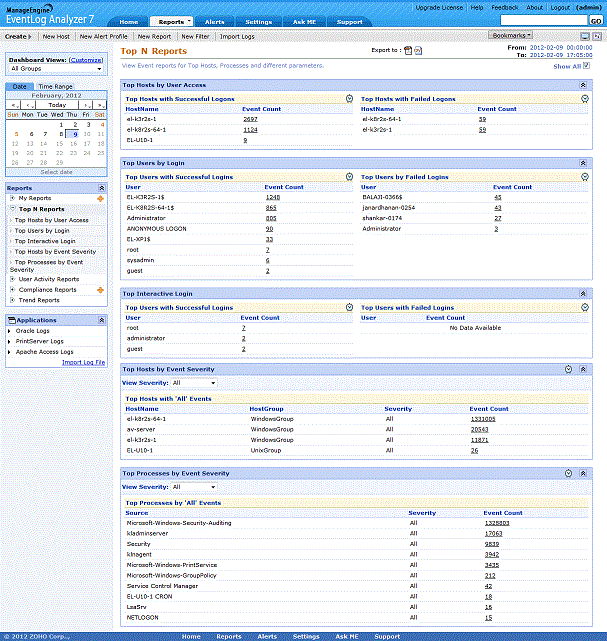Viewport: 607px width, 641px height.
Task: Collapse the Reports sidebar panel
Action: (x=101, y=187)
